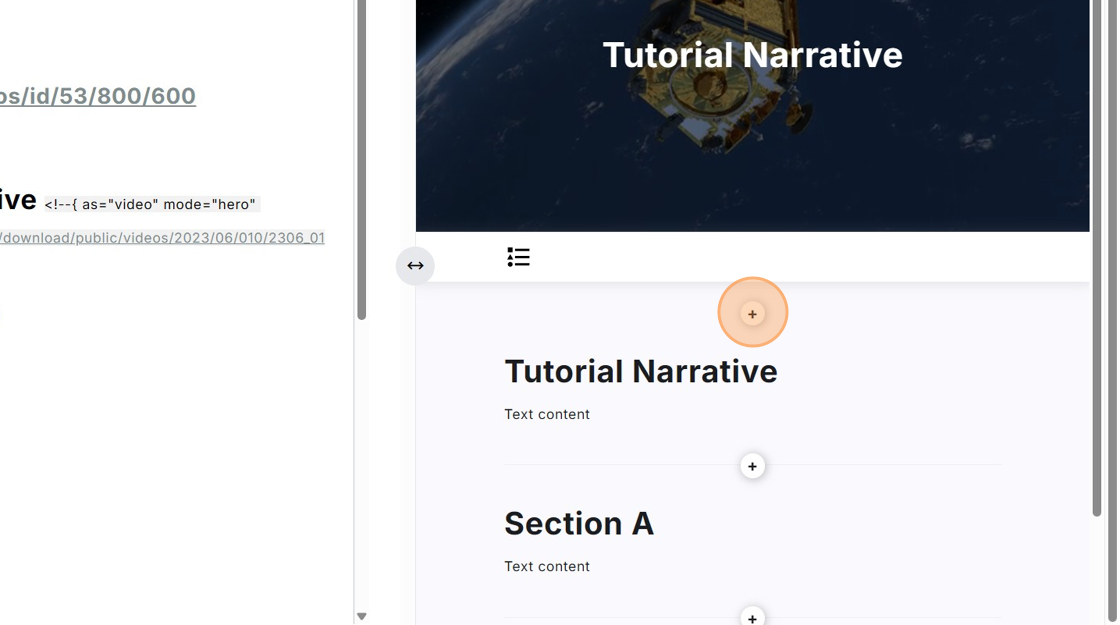
Task: Click the editor scrollbar down arrow
Action: click(361, 617)
